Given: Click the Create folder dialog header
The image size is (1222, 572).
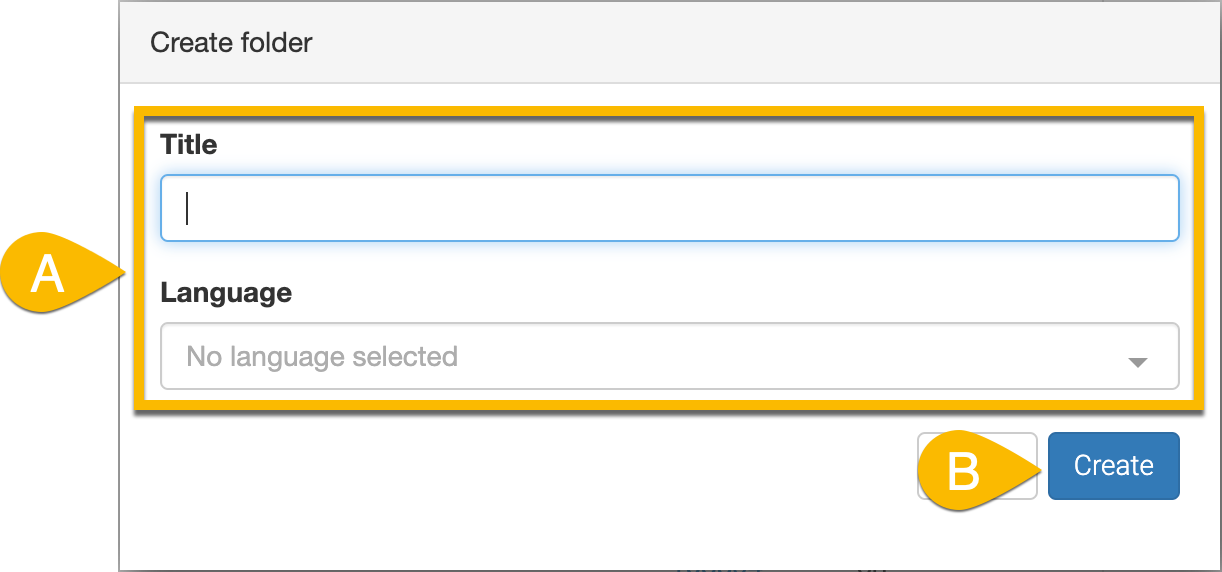Looking at the screenshot, I should (x=231, y=43).
